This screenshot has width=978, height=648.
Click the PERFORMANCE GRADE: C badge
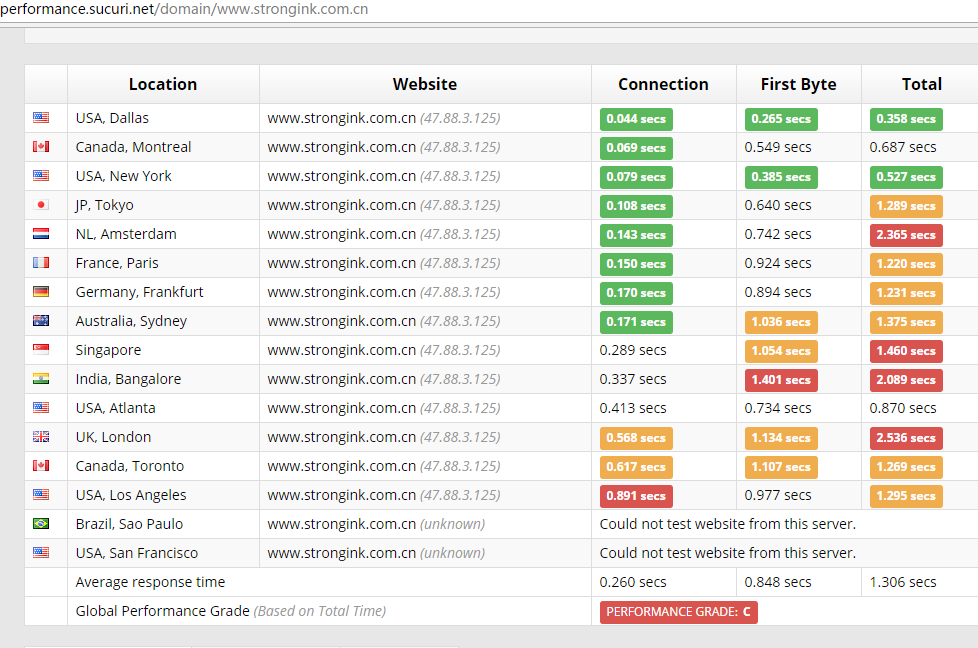pos(679,612)
